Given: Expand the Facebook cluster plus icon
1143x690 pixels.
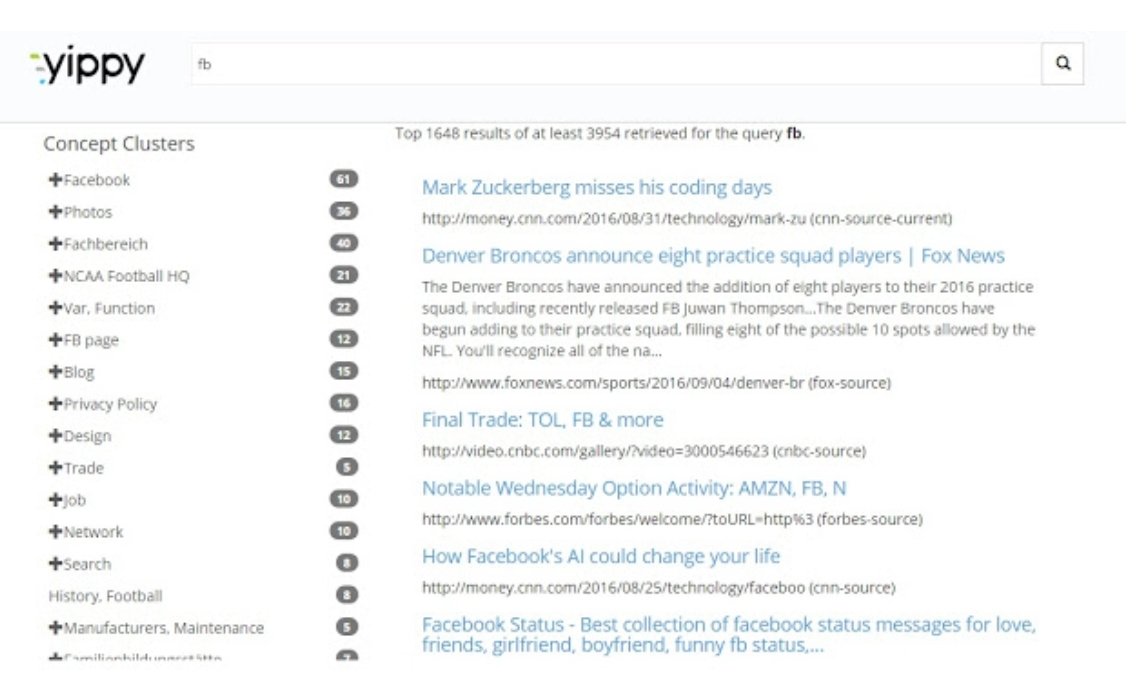Looking at the screenshot, I should point(55,179).
